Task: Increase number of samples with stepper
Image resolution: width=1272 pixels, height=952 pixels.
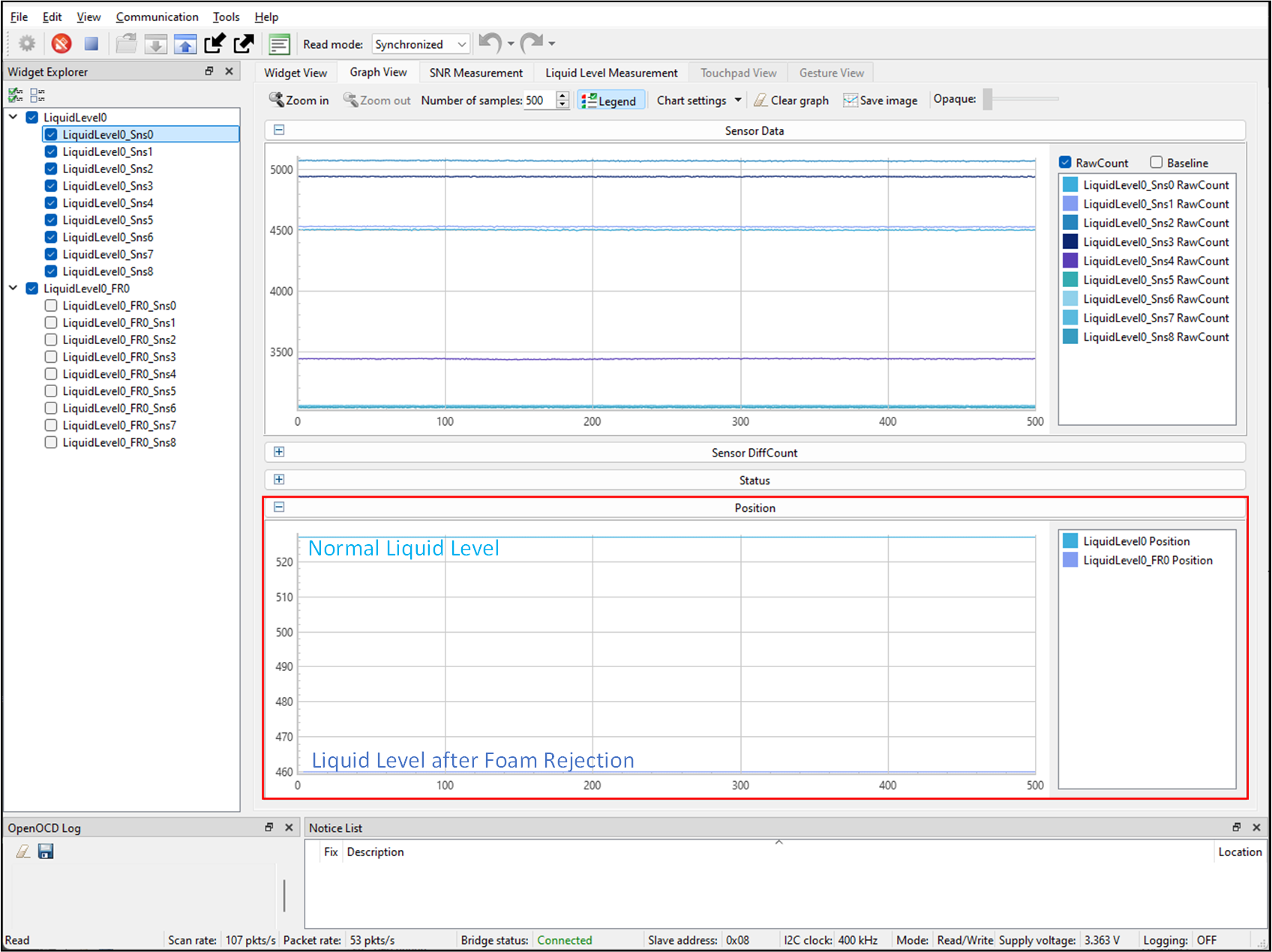Action: tap(563, 96)
